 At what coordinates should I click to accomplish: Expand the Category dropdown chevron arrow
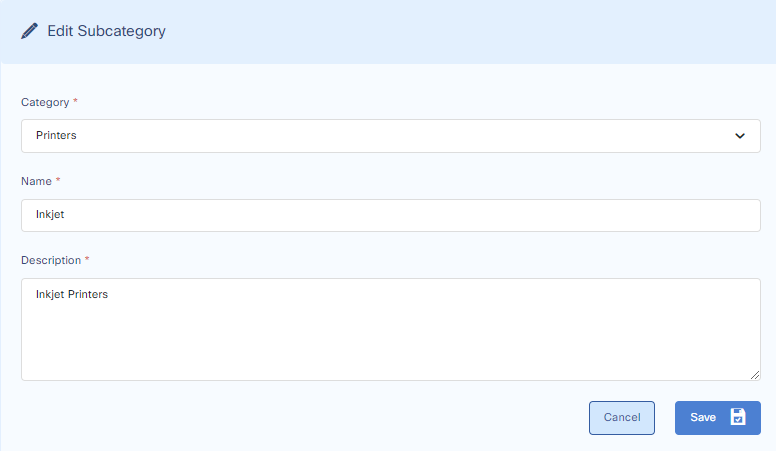[x=740, y=136]
